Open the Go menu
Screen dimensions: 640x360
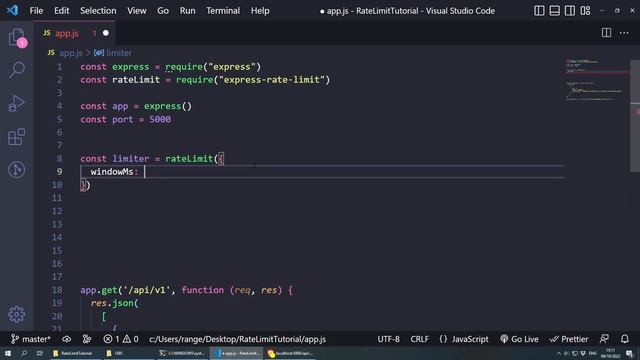tap(163, 11)
